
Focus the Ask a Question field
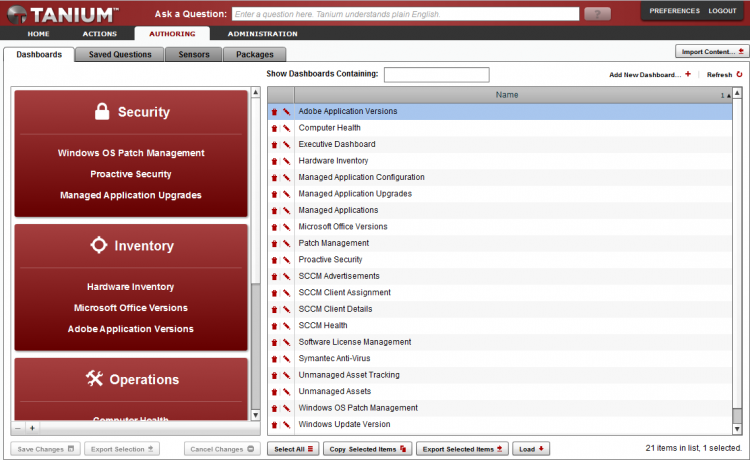(x=405, y=14)
